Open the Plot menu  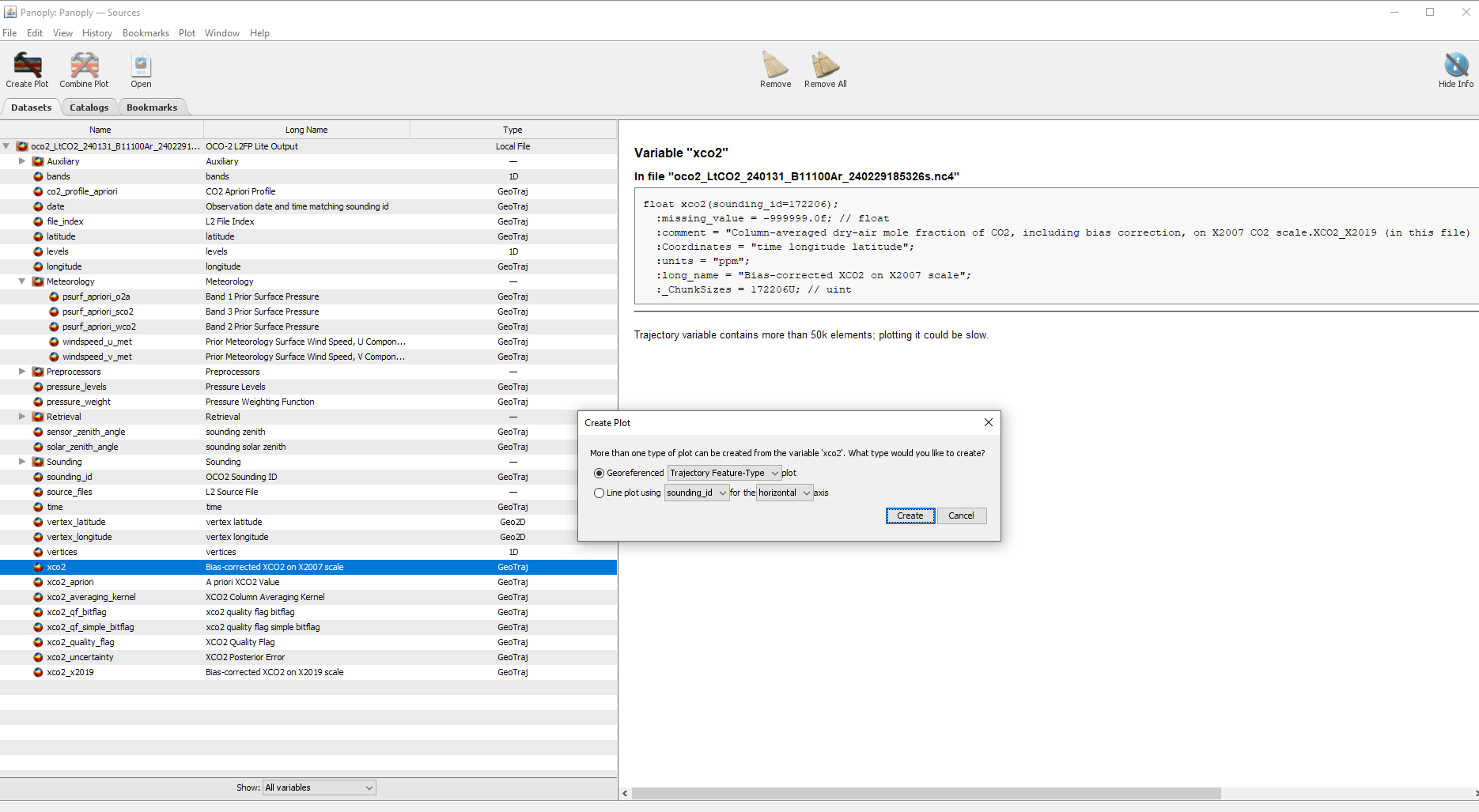187,33
